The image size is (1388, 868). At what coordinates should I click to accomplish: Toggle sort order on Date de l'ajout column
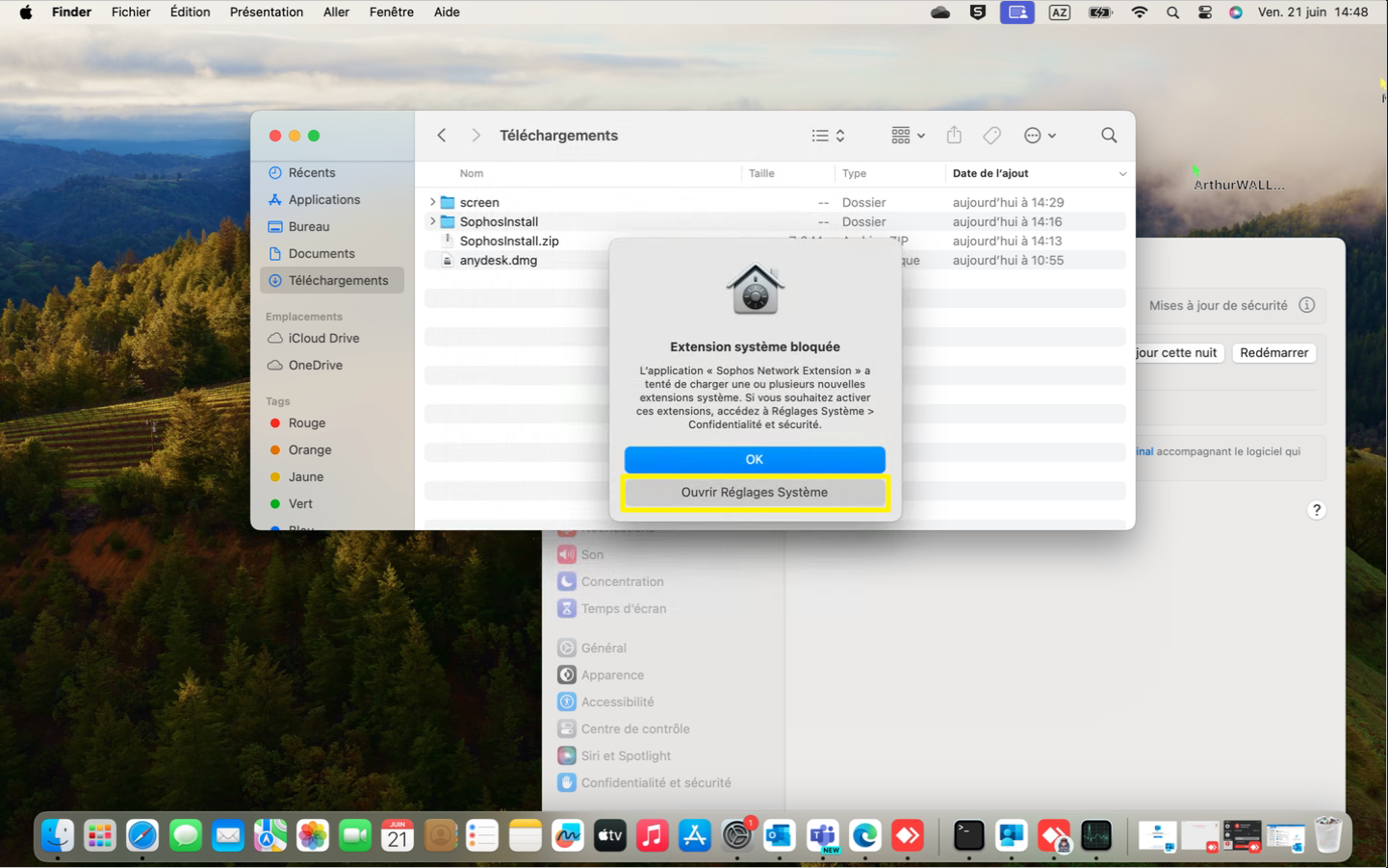pos(1039,173)
